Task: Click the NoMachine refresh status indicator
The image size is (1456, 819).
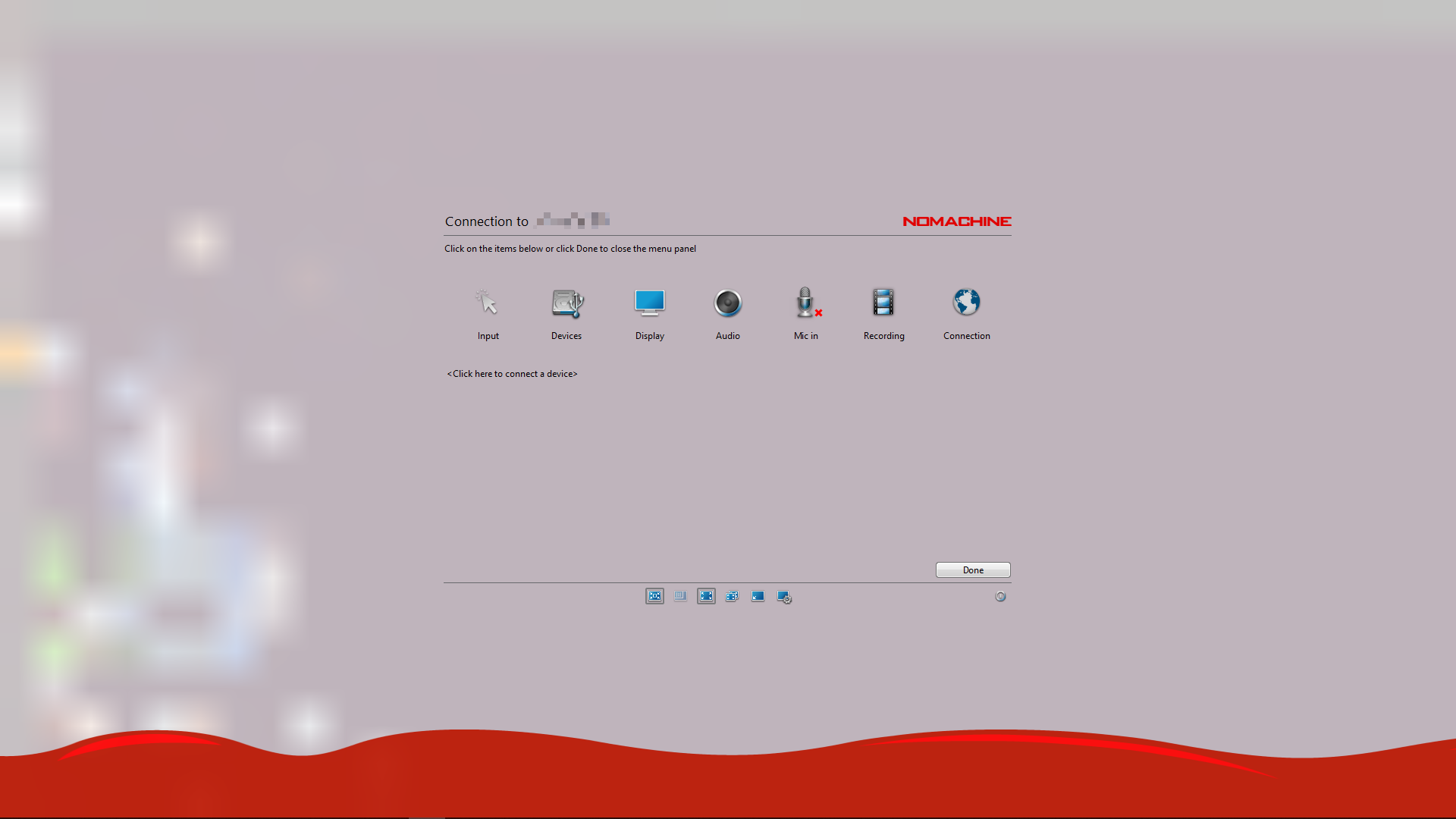Action: tap(1000, 596)
